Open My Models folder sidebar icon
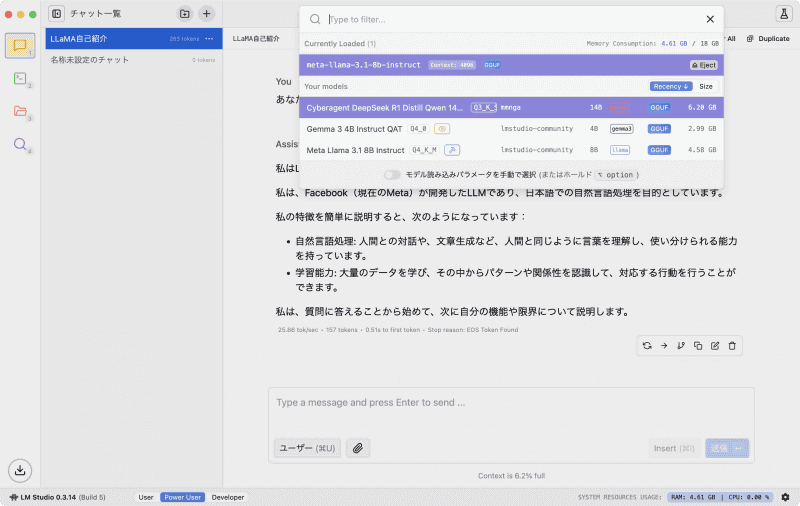 [20, 111]
